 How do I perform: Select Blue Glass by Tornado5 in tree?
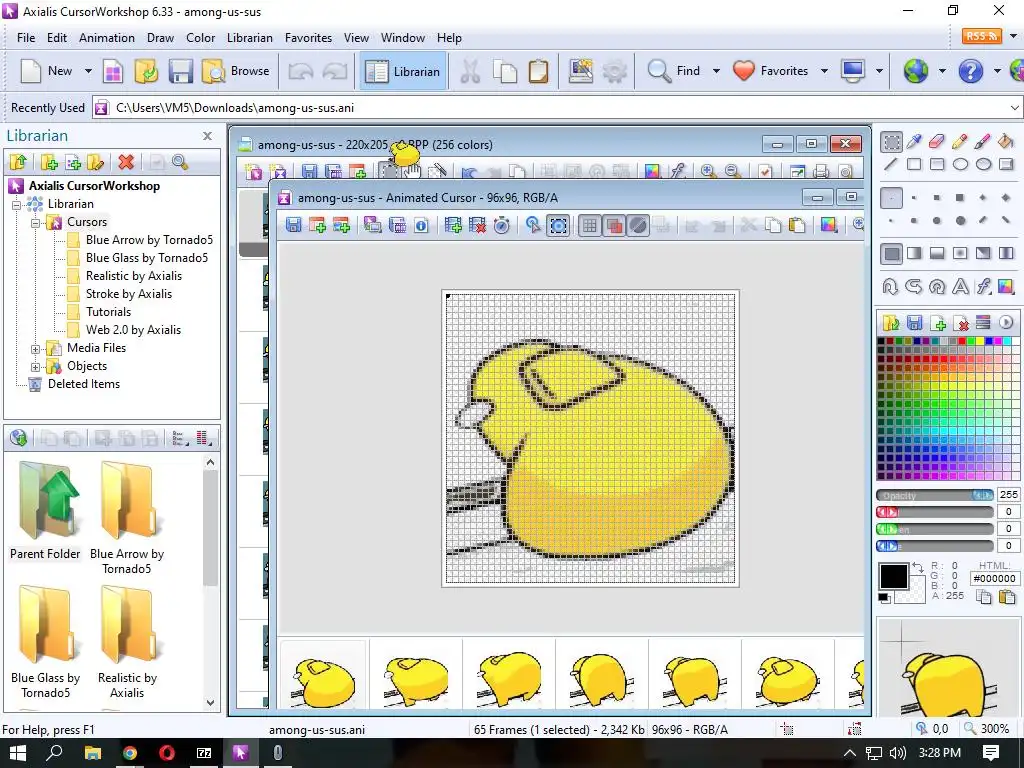point(147,258)
